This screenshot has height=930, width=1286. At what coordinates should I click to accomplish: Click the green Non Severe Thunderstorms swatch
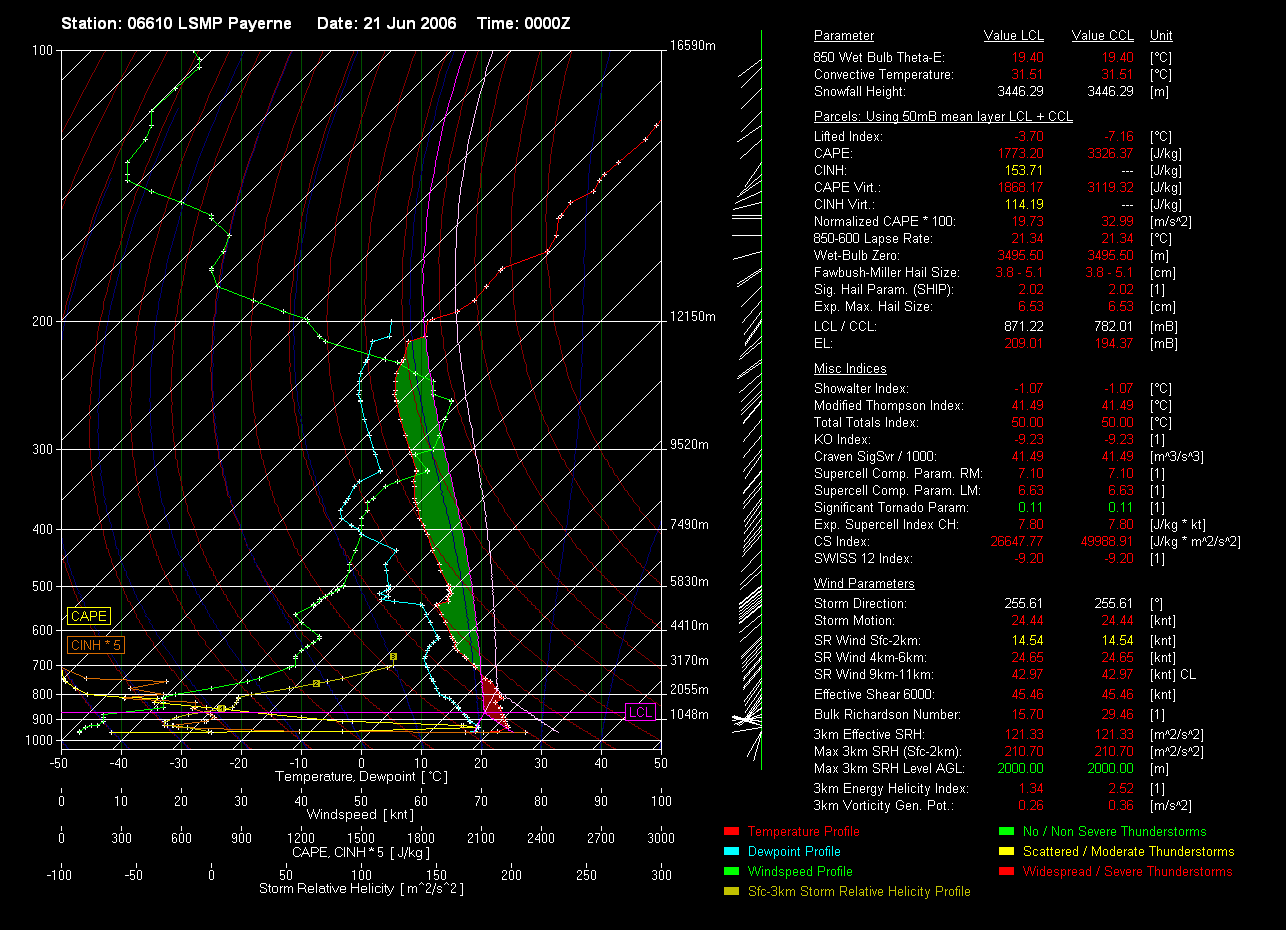pyautogui.click(x=1005, y=831)
